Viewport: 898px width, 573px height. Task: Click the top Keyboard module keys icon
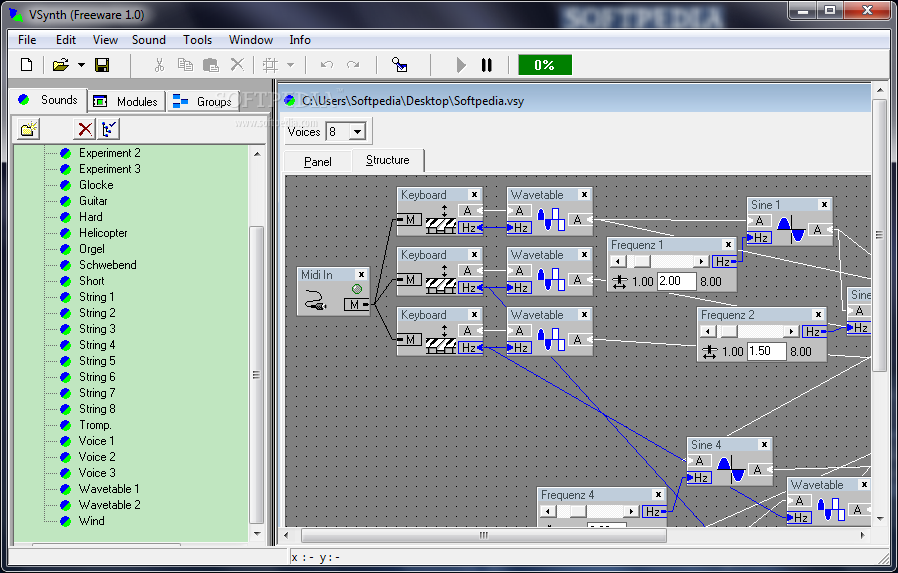click(x=441, y=226)
